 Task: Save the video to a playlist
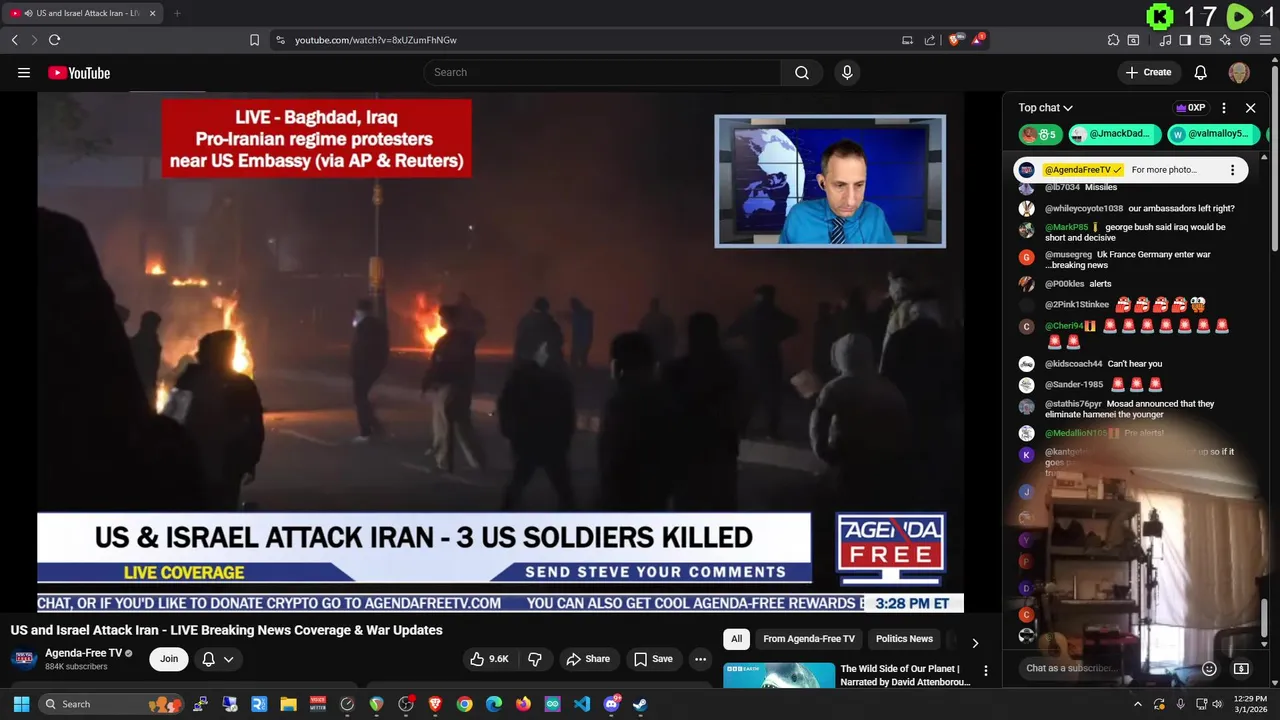(653, 659)
